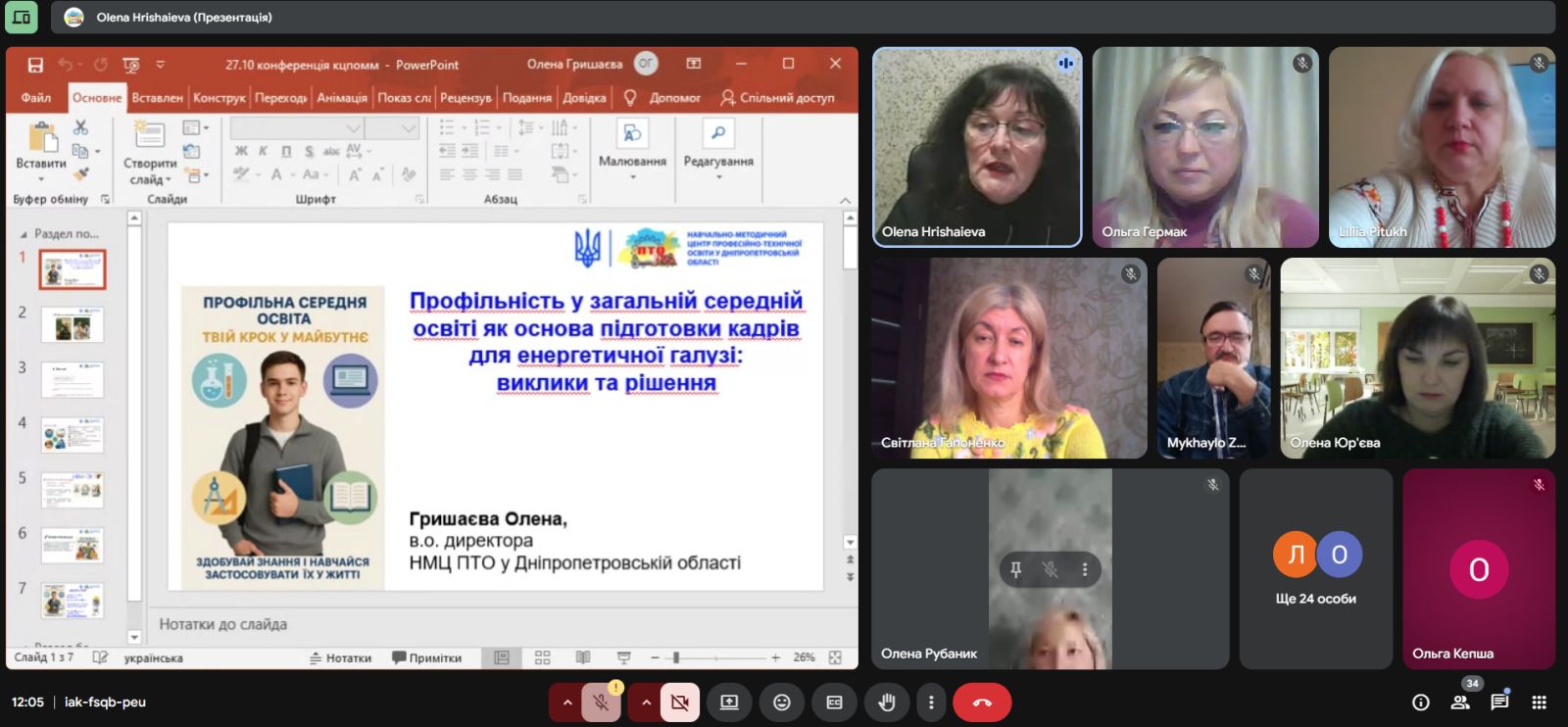This screenshot has height=727, width=1568.
Task: Open video settings arrow beside the camera
Action: [646, 703]
